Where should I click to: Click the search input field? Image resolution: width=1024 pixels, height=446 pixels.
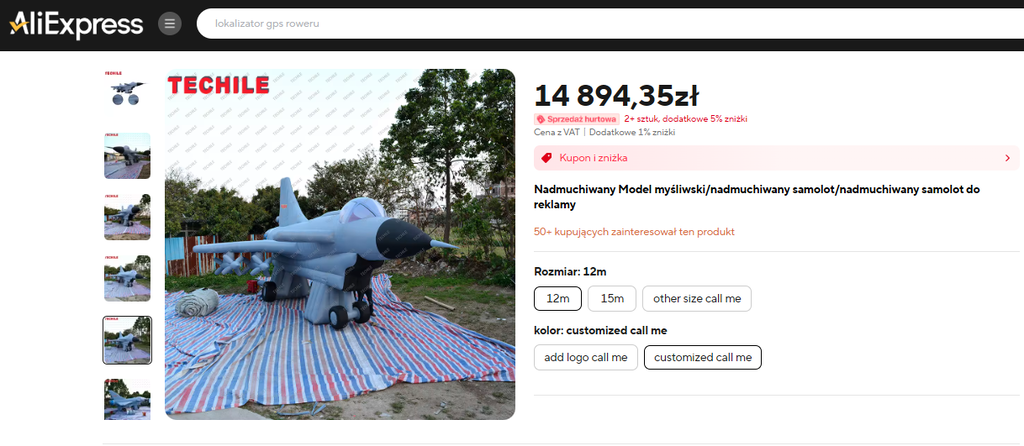tap(600, 23)
